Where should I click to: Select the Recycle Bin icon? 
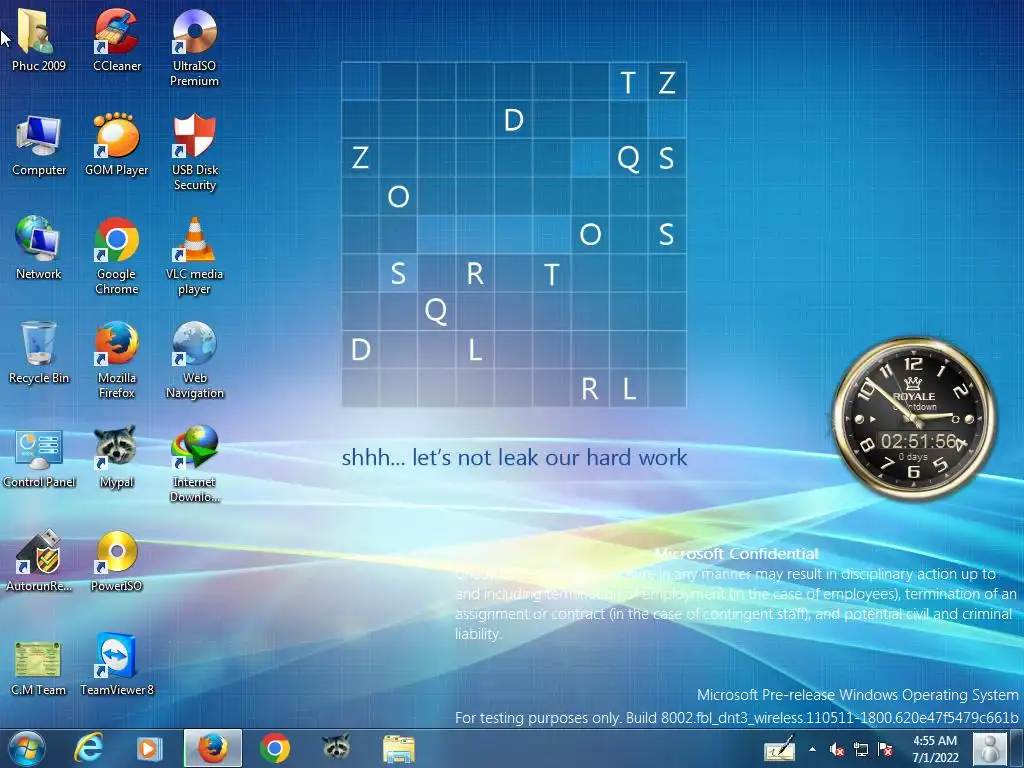[x=39, y=353]
